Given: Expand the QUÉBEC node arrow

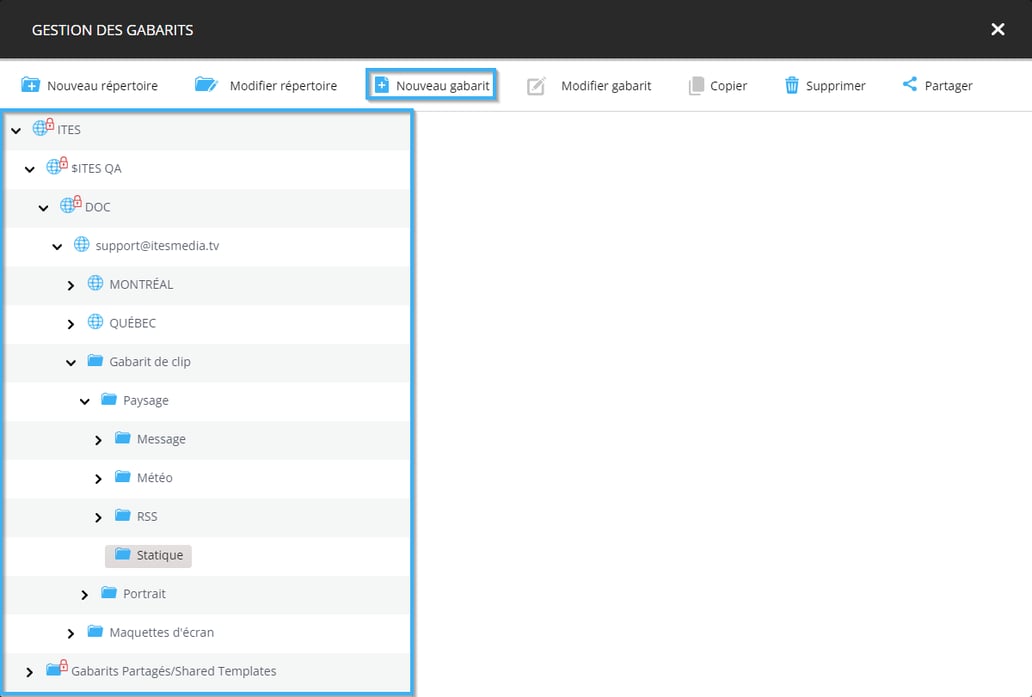Looking at the screenshot, I should [71, 324].
